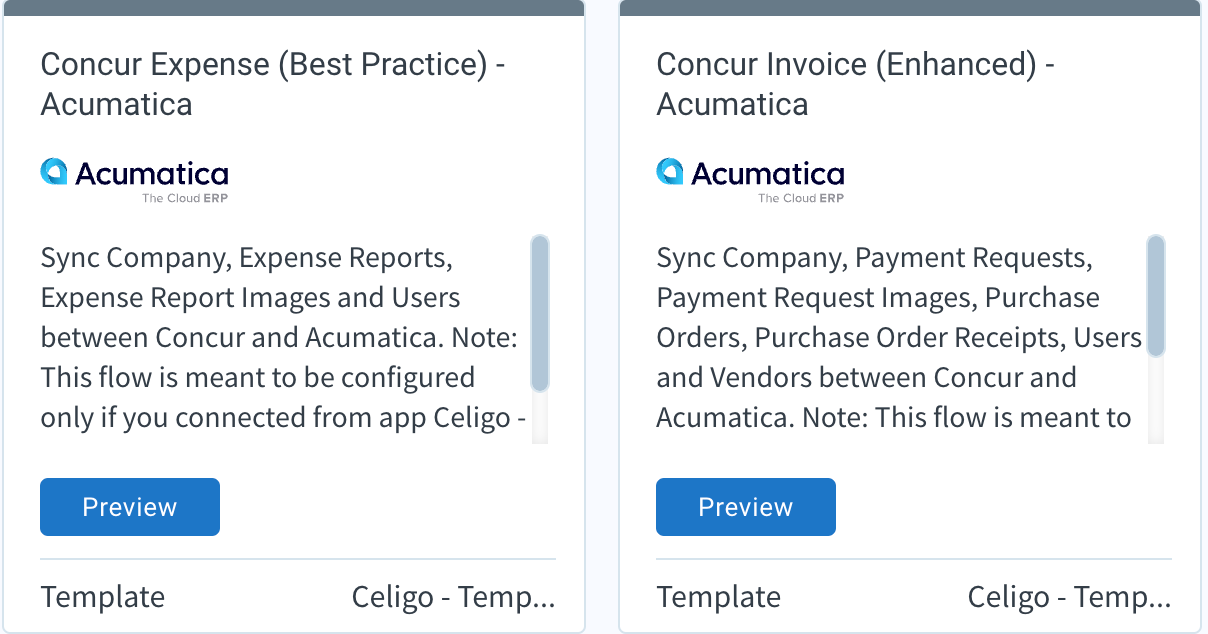
Task: Click the scrollbar track below the thumb in the Expense card
Action: tap(540, 418)
